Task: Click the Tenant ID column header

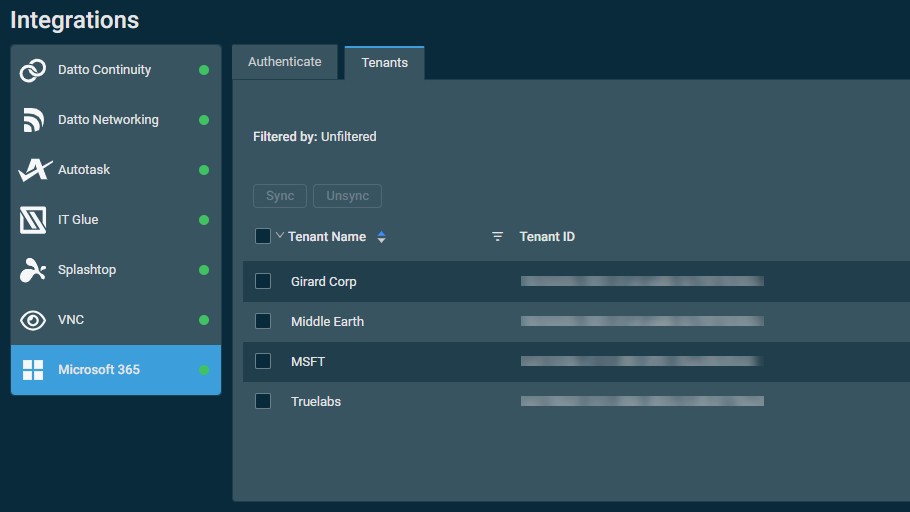Action: pyautogui.click(x=547, y=237)
